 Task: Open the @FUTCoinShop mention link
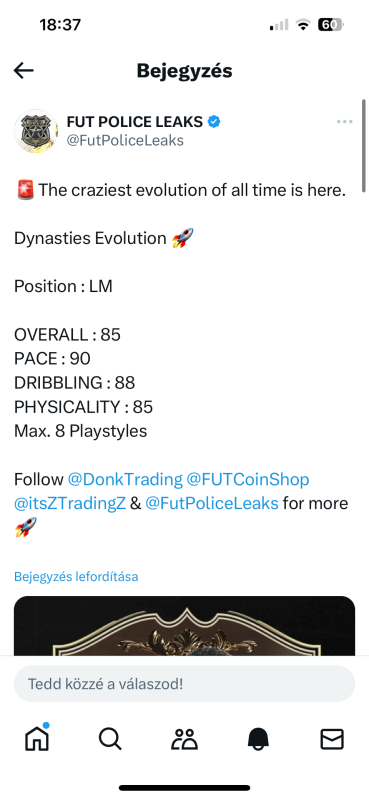pos(248,480)
